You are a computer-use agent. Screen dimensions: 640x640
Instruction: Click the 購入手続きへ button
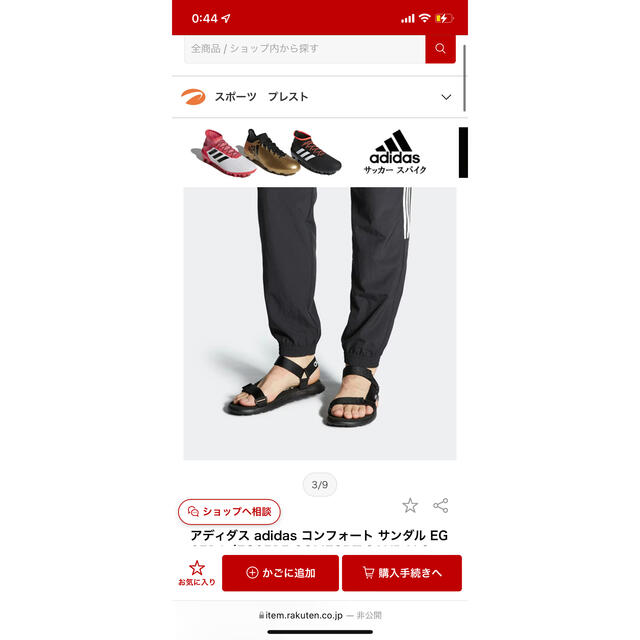pyautogui.click(x=402, y=573)
